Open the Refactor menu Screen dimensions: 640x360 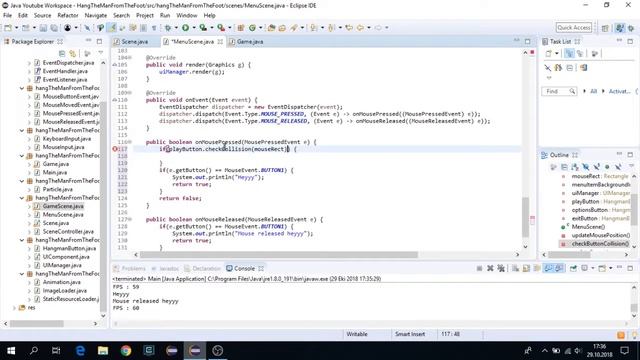68,16
